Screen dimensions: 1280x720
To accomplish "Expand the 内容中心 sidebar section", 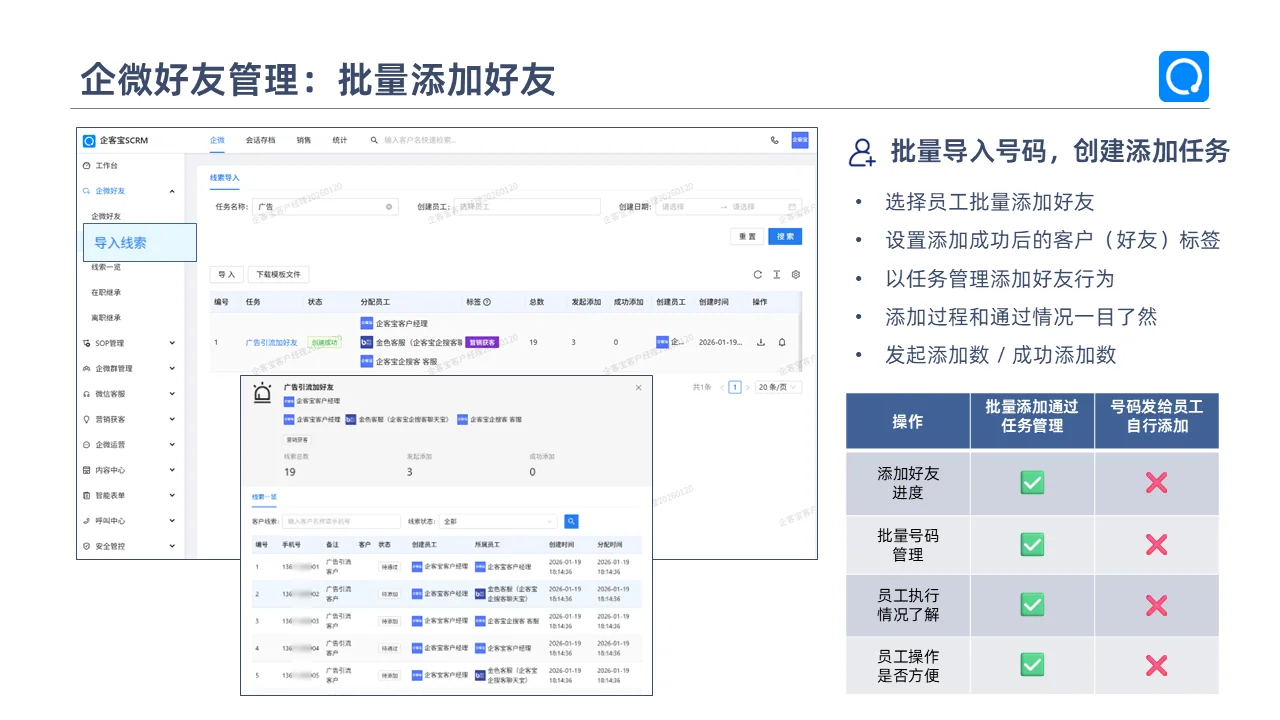I will (172, 470).
